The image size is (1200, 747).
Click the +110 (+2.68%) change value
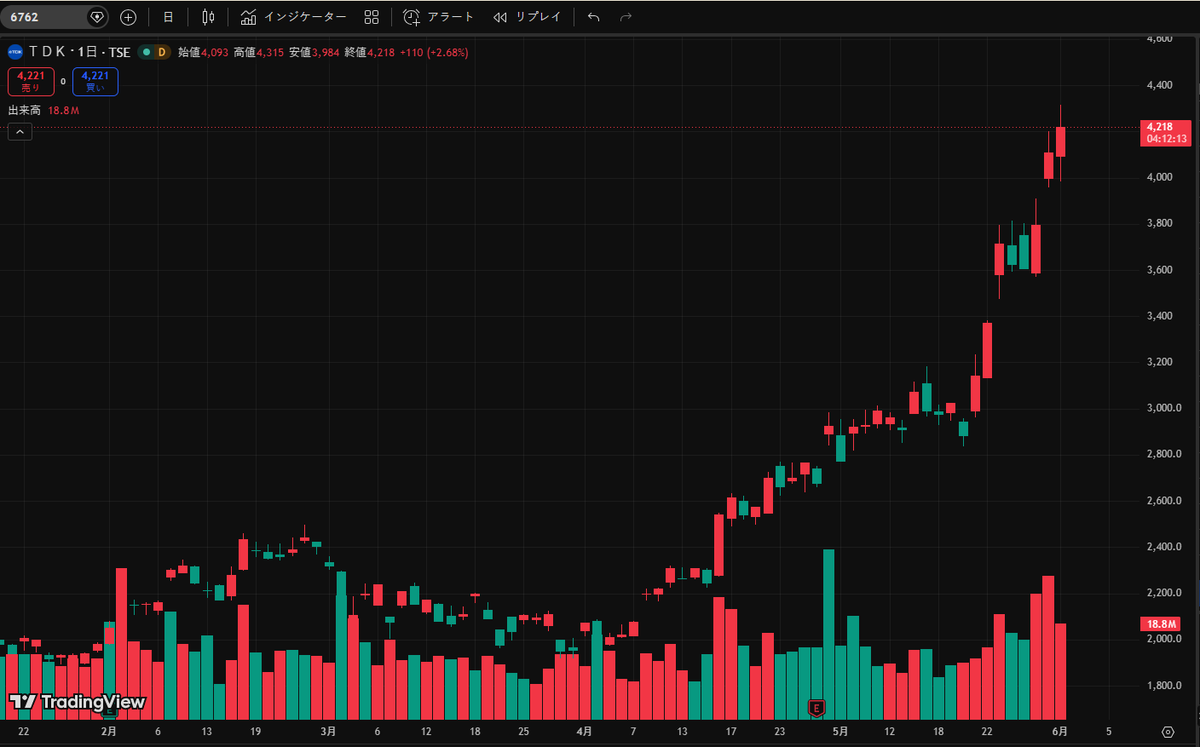(434, 52)
